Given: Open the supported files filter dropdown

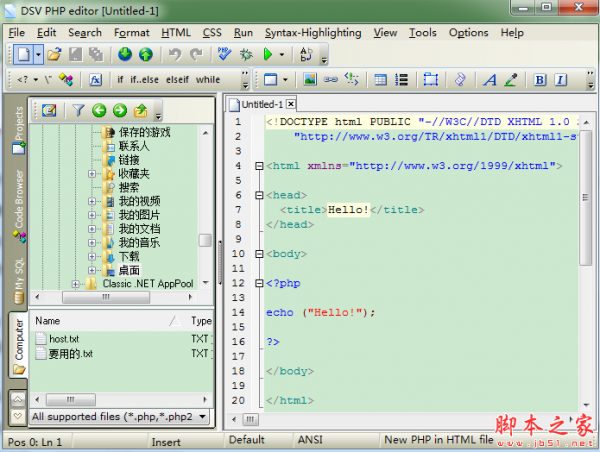Looking at the screenshot, I should pyautogui.click(x=203, y=416).
